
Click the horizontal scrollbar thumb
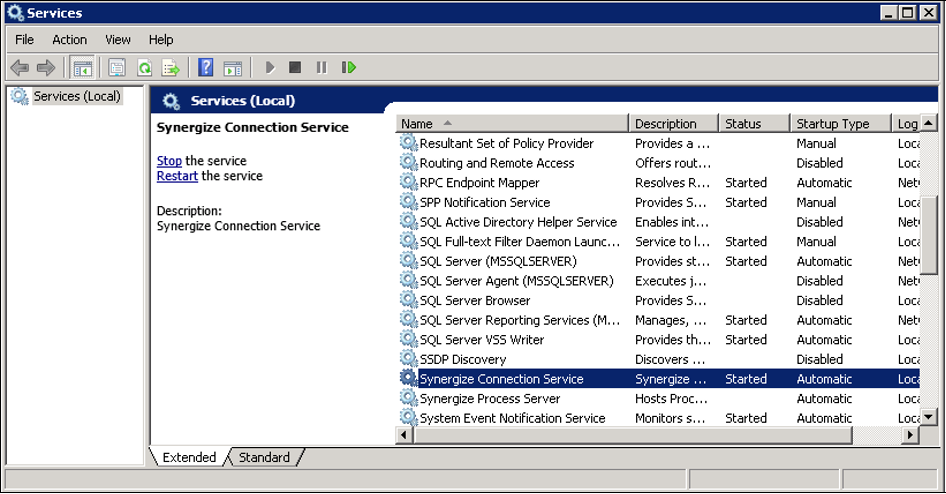[x=632, y=435]
